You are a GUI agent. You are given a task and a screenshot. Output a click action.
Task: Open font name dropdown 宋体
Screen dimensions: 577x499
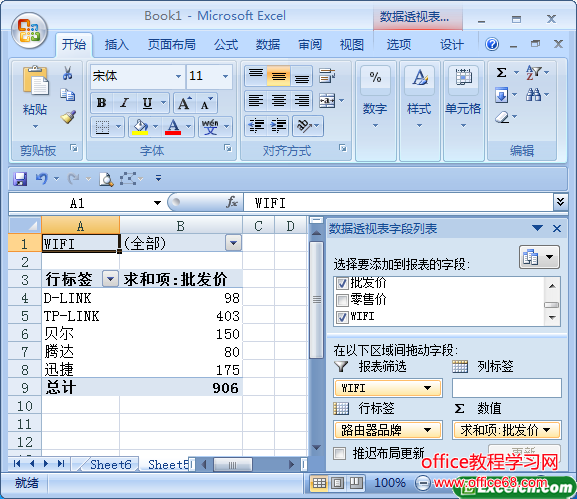178,77
